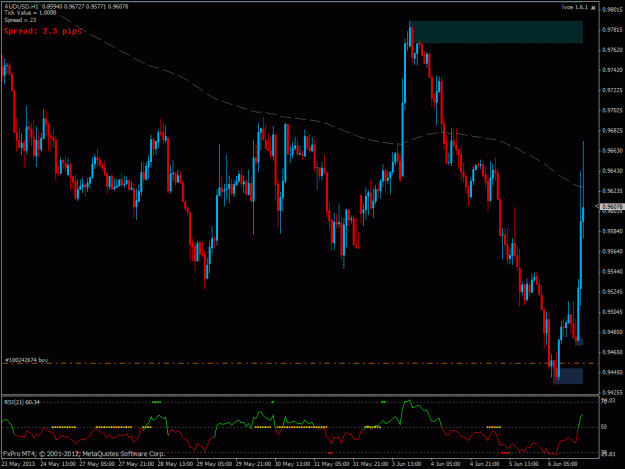The height and width of the screenshot is (469, 625).
Task: Click the 23 May 2013 date label
Action: point(18,464)
